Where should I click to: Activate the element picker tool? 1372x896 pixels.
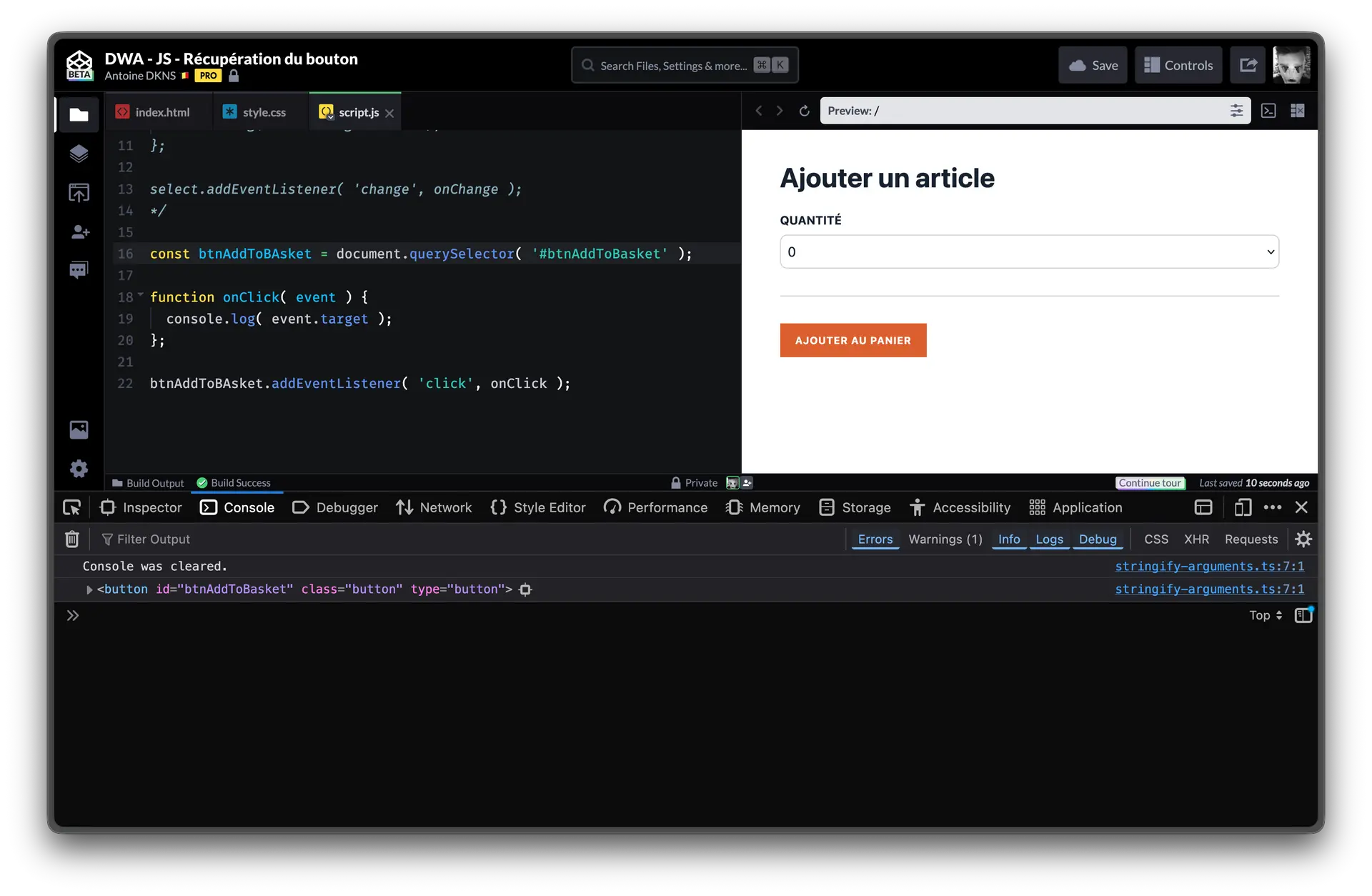click(x=72, y=507)
